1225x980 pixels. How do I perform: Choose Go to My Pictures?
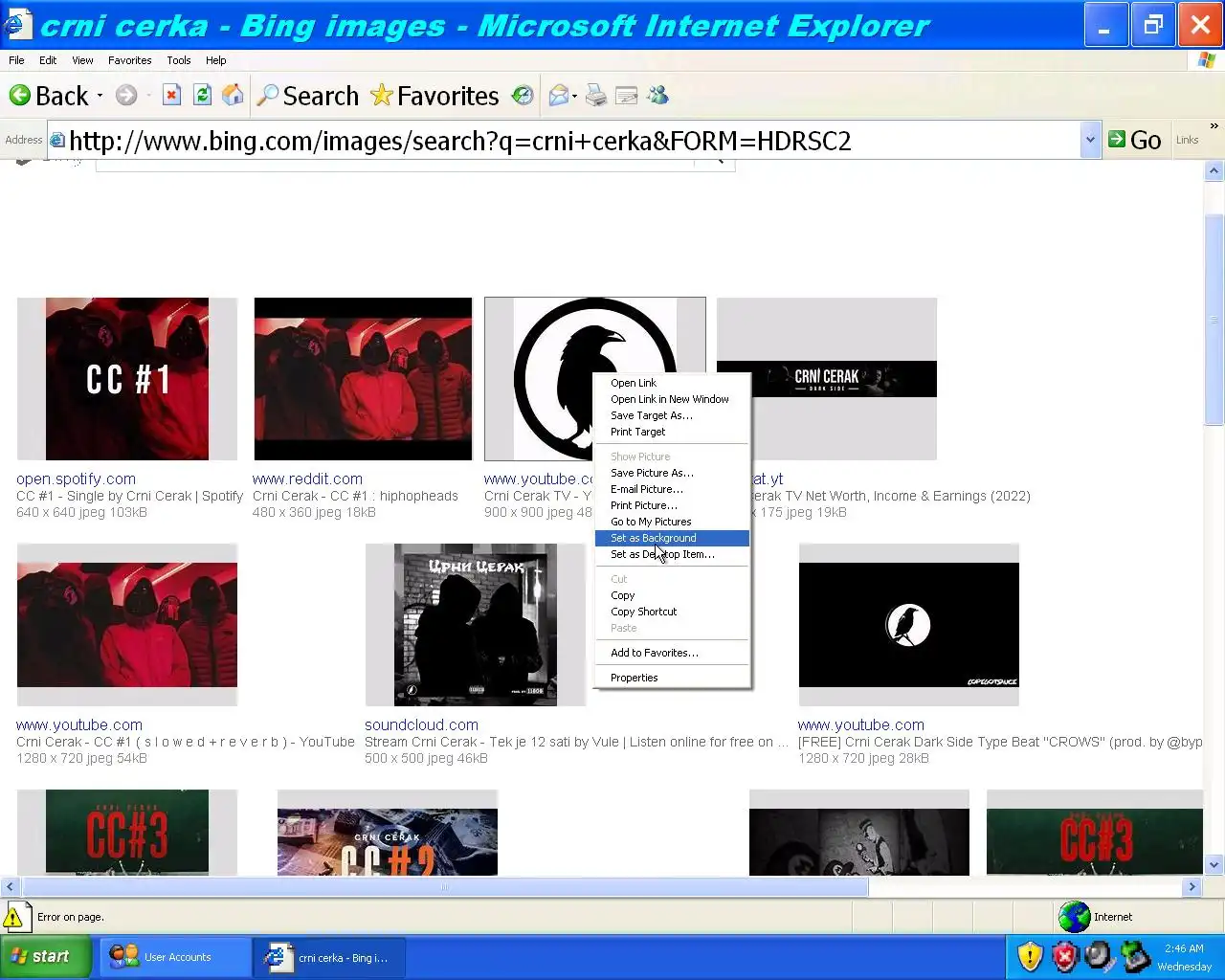(672, 522)
